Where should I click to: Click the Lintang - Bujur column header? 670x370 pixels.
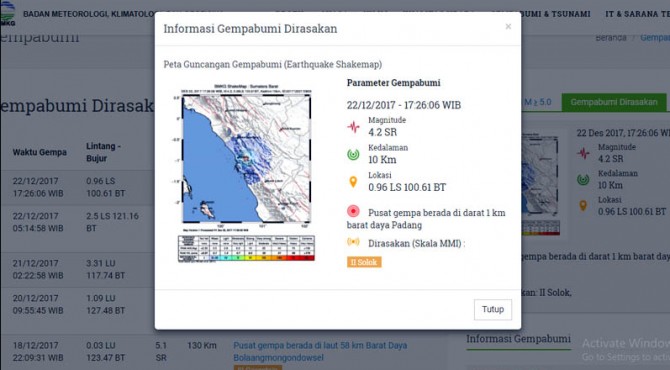point(103,152)
